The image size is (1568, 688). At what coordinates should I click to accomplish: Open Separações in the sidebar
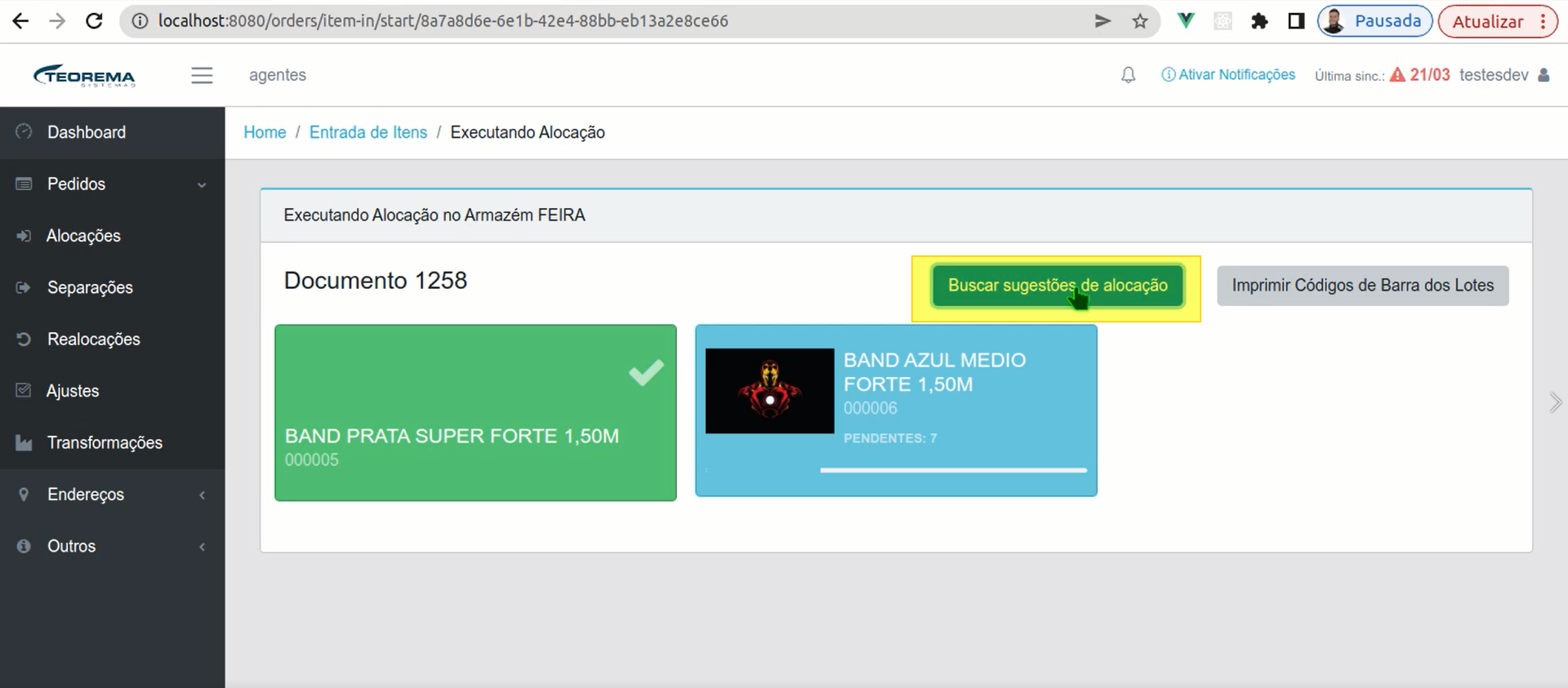point(113,287)
